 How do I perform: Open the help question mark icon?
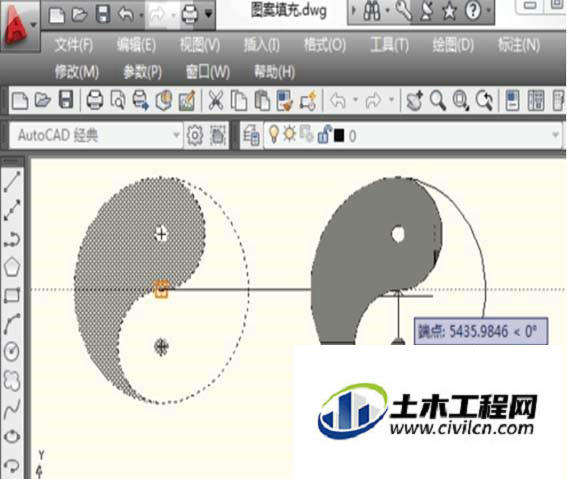pyautogui.click(x=473, y=11)
